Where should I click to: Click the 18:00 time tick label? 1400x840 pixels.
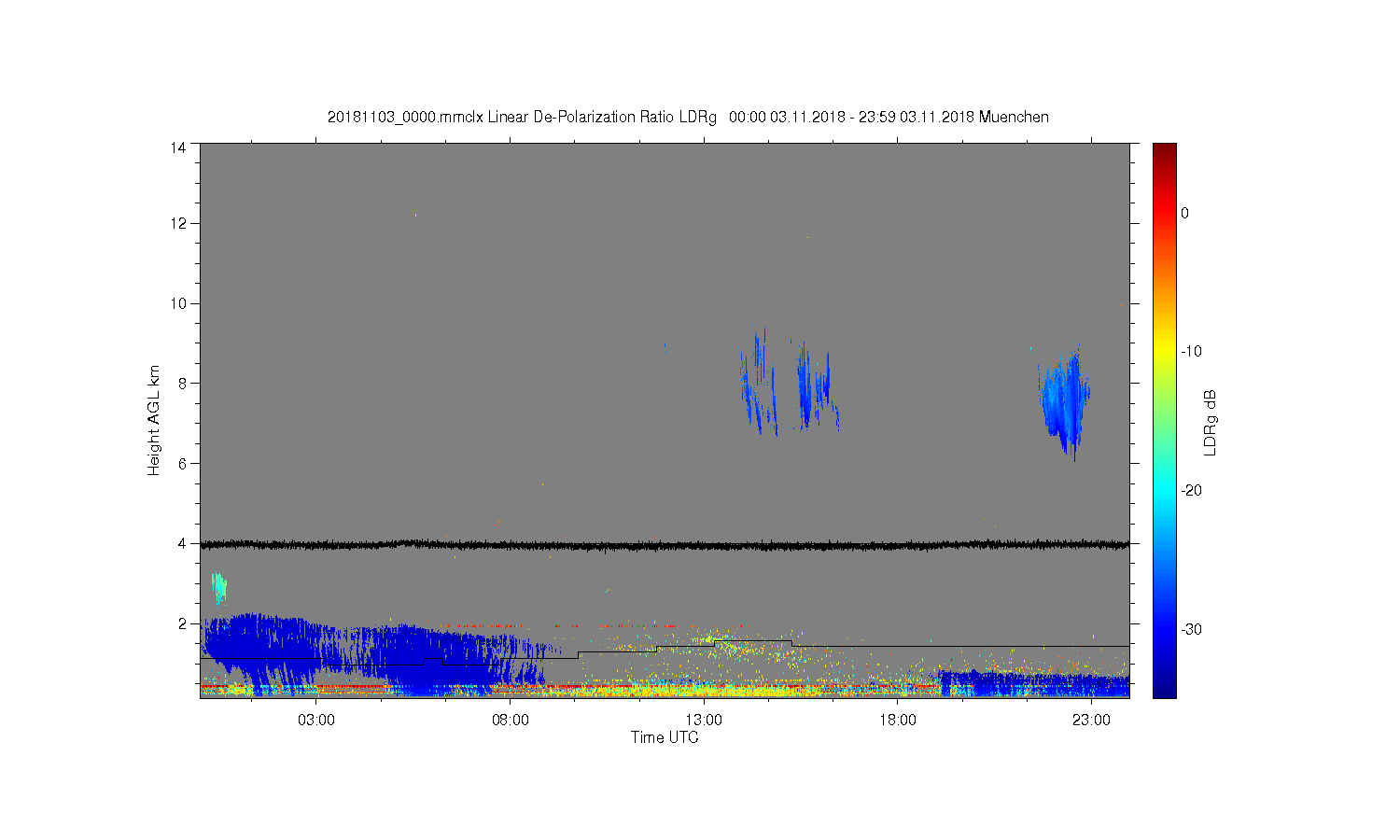point(898,721)
